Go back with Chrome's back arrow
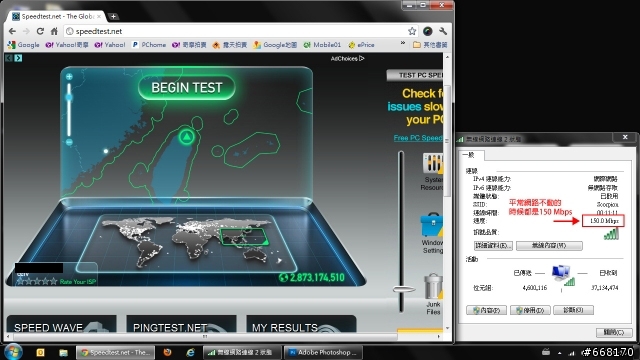 pyautogui.click(x=12, y=31)
